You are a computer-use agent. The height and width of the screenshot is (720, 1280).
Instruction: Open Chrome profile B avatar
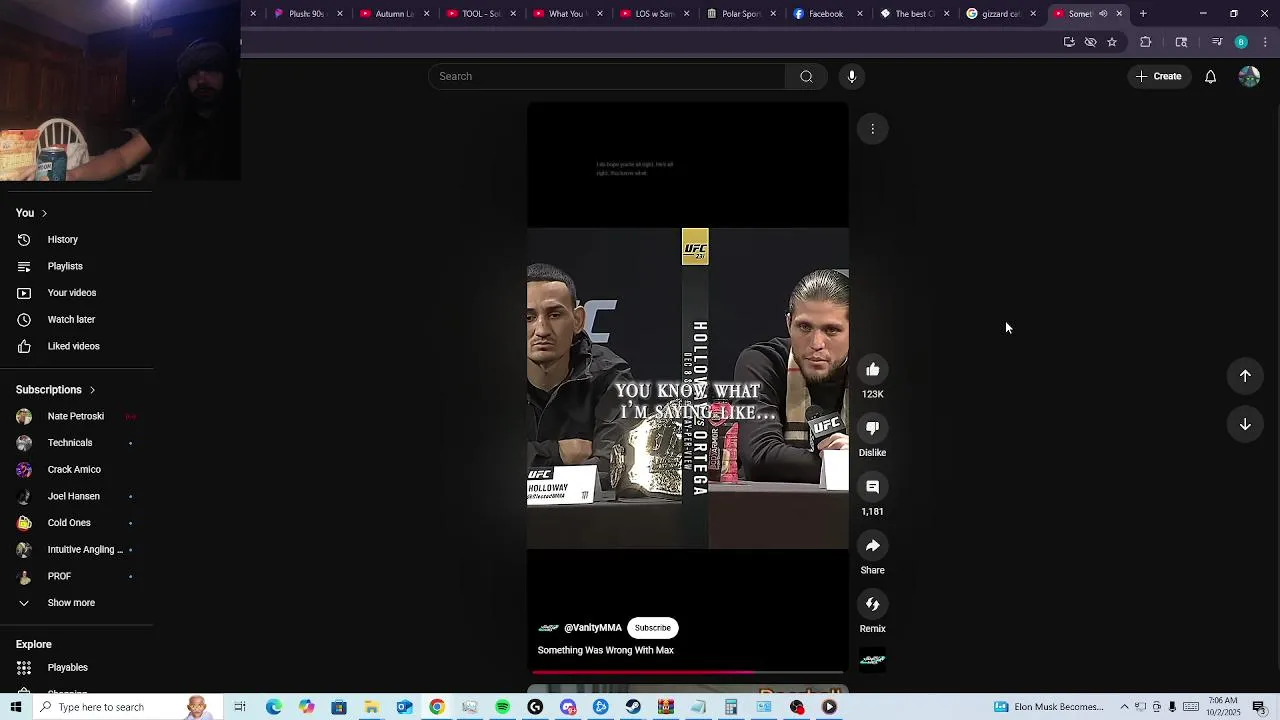pos(1241,42)
